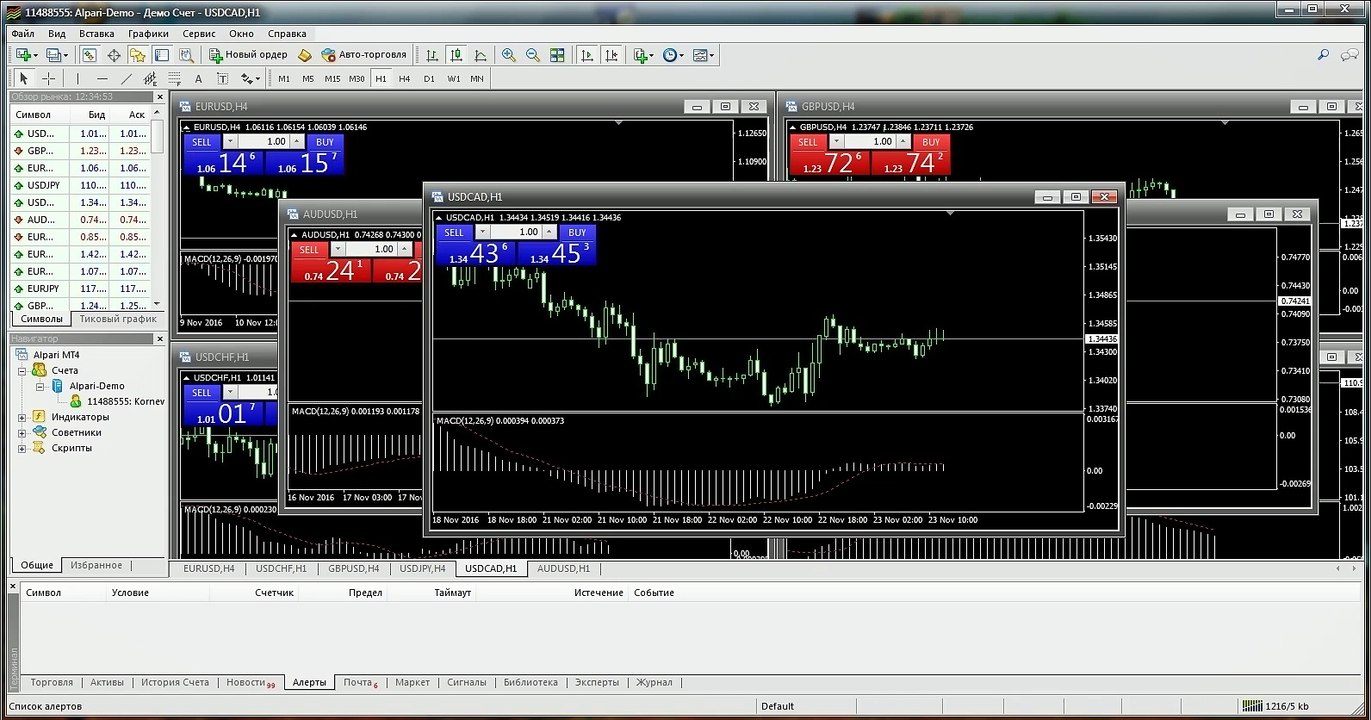This screenshot has width=1371, height=720.
Task: Switch to the AUDUSD,H1 chart tab
Action: 563,568
